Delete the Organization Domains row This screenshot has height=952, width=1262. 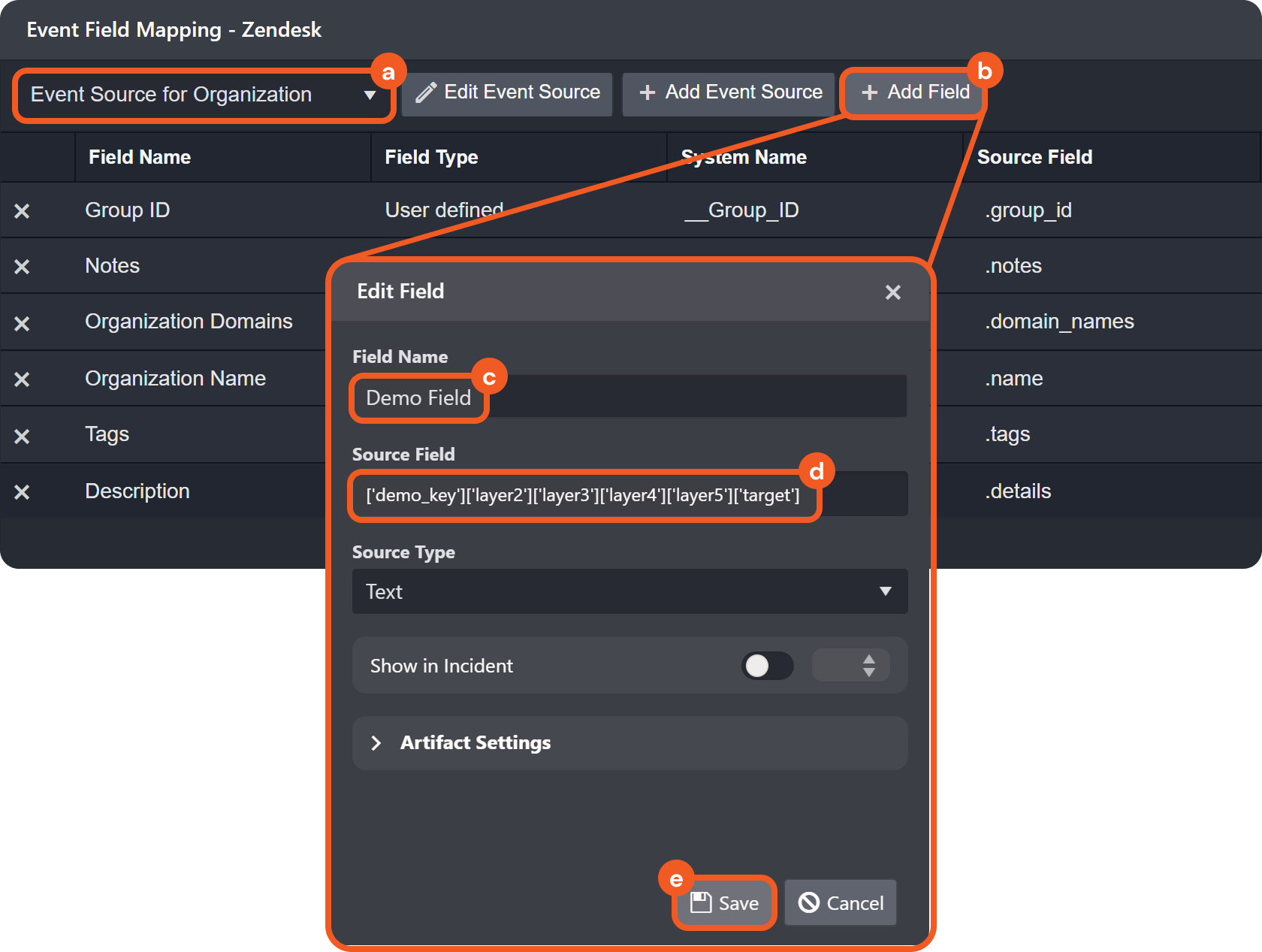click(x=22, y=323)
